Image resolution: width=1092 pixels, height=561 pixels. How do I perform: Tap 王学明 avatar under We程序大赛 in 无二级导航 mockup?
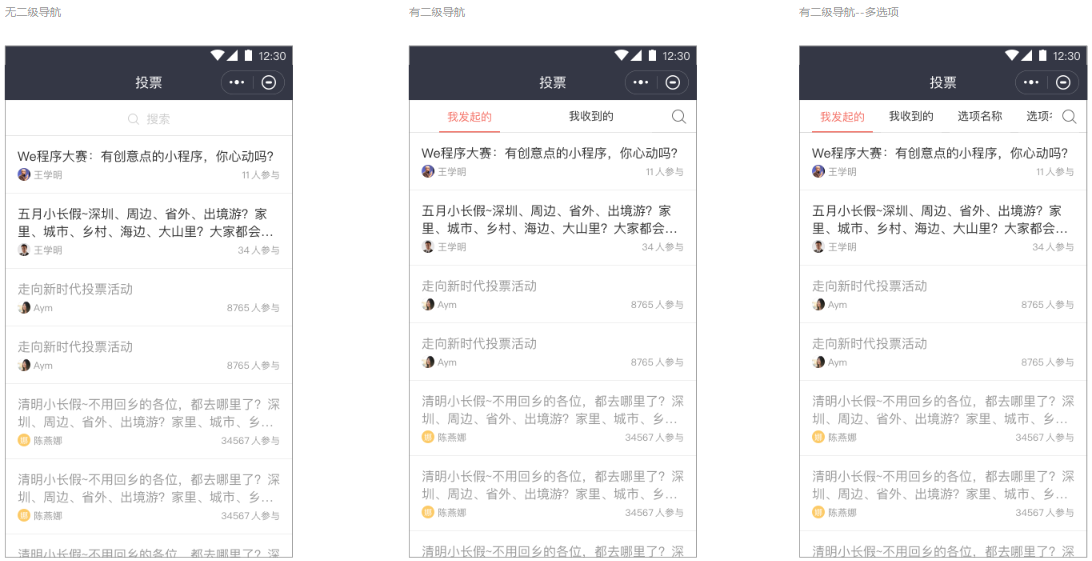[x=24, y=175]
